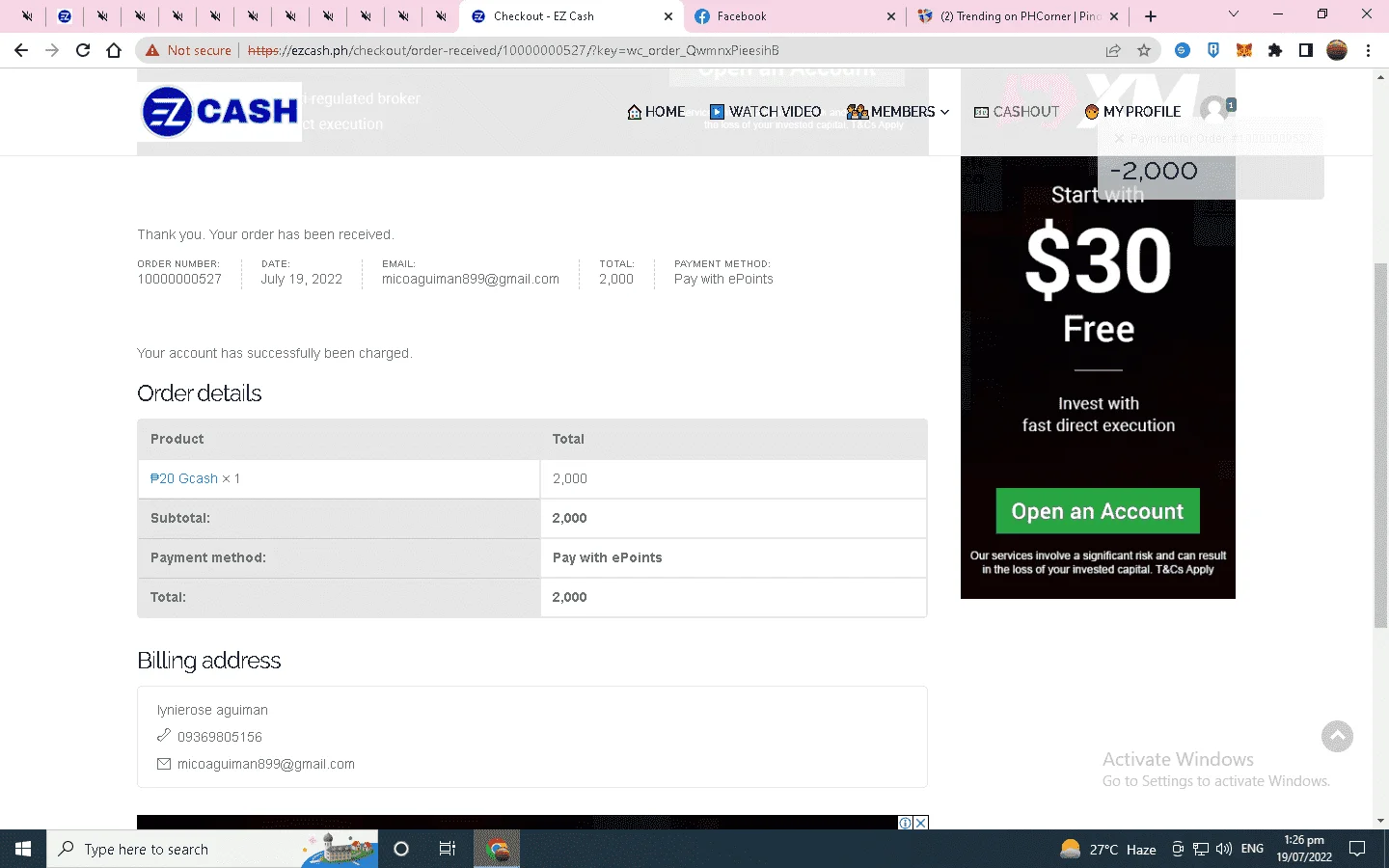Viewport: 1389px width, 868px height.
Task: Close the Facebook tab
Action: [x=891, y=16]
